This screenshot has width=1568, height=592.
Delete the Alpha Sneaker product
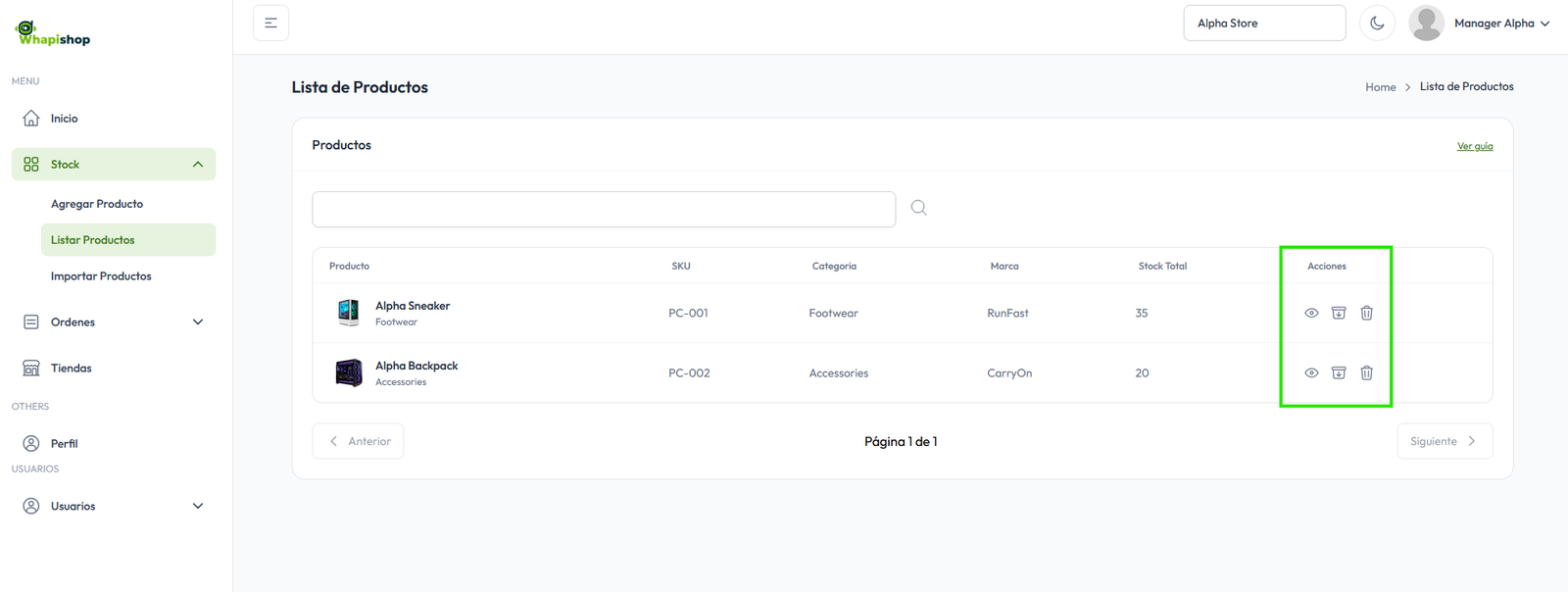1366,314
